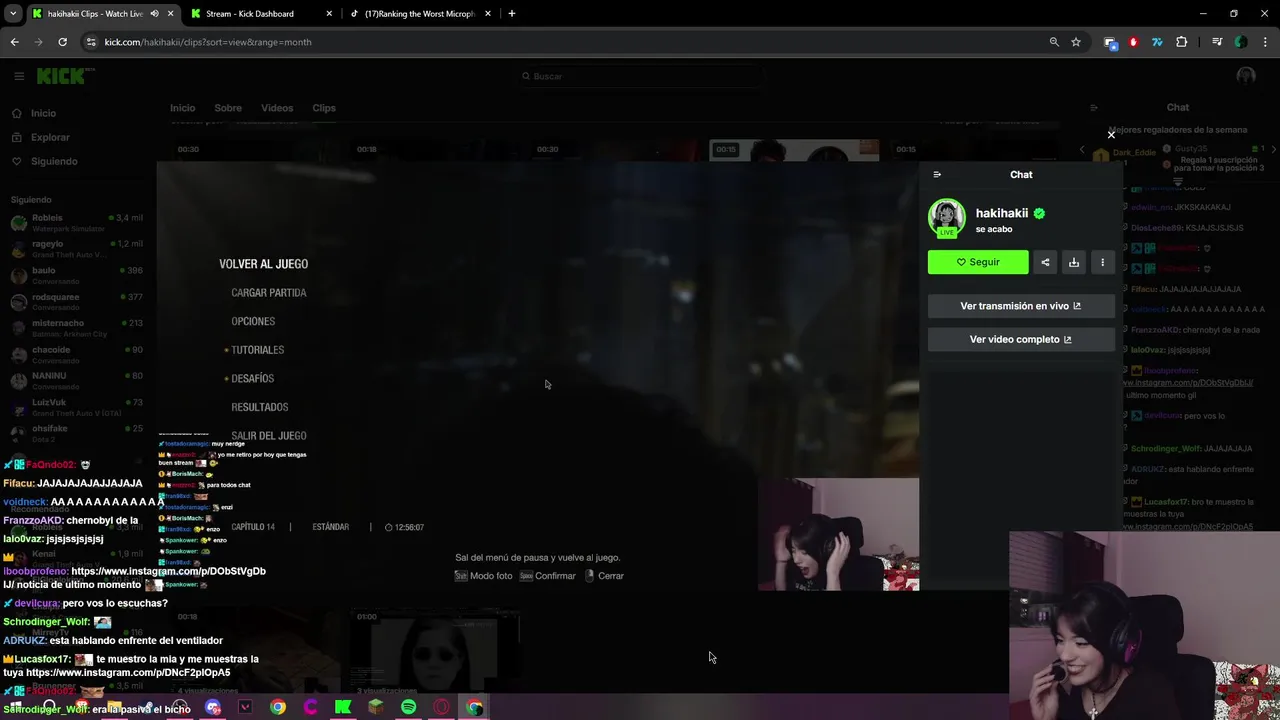Show previous top gifters with left chevron
Screen dimensions: 1280x720
point(1081,149)
